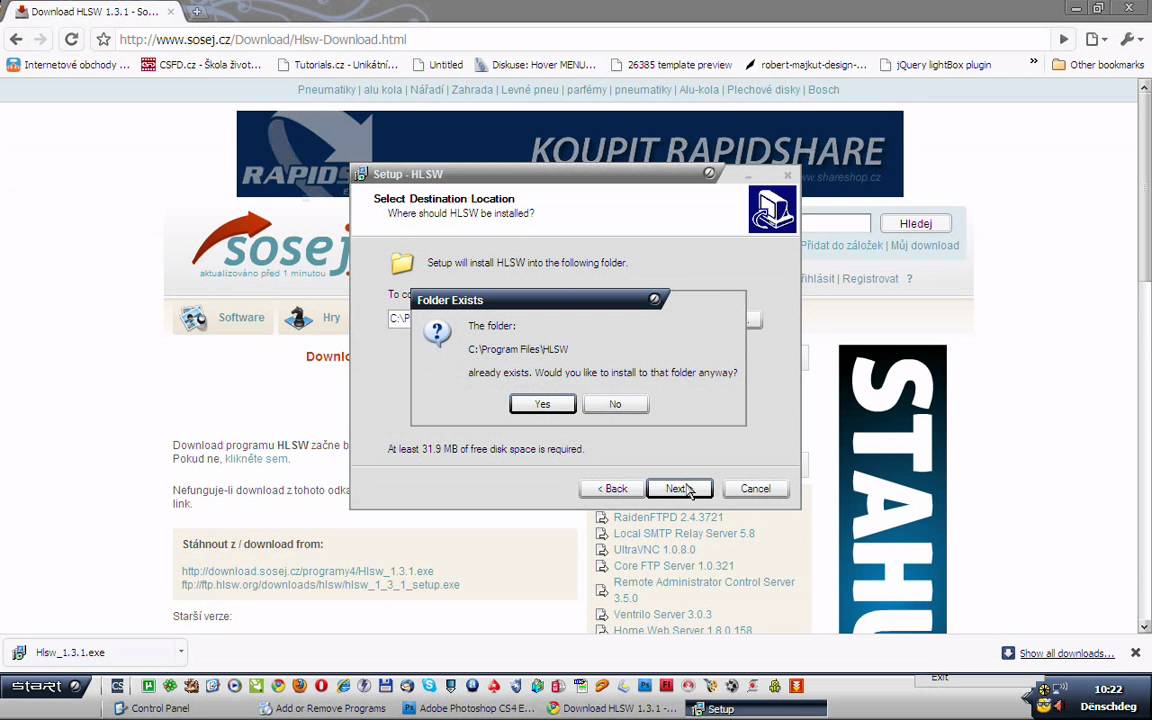Image resolution: width=1152 pixels, height=720 pixels.
Task: Open robert-majkut-design bookmark
Action: pyautogui.click(x=806, y=65)
